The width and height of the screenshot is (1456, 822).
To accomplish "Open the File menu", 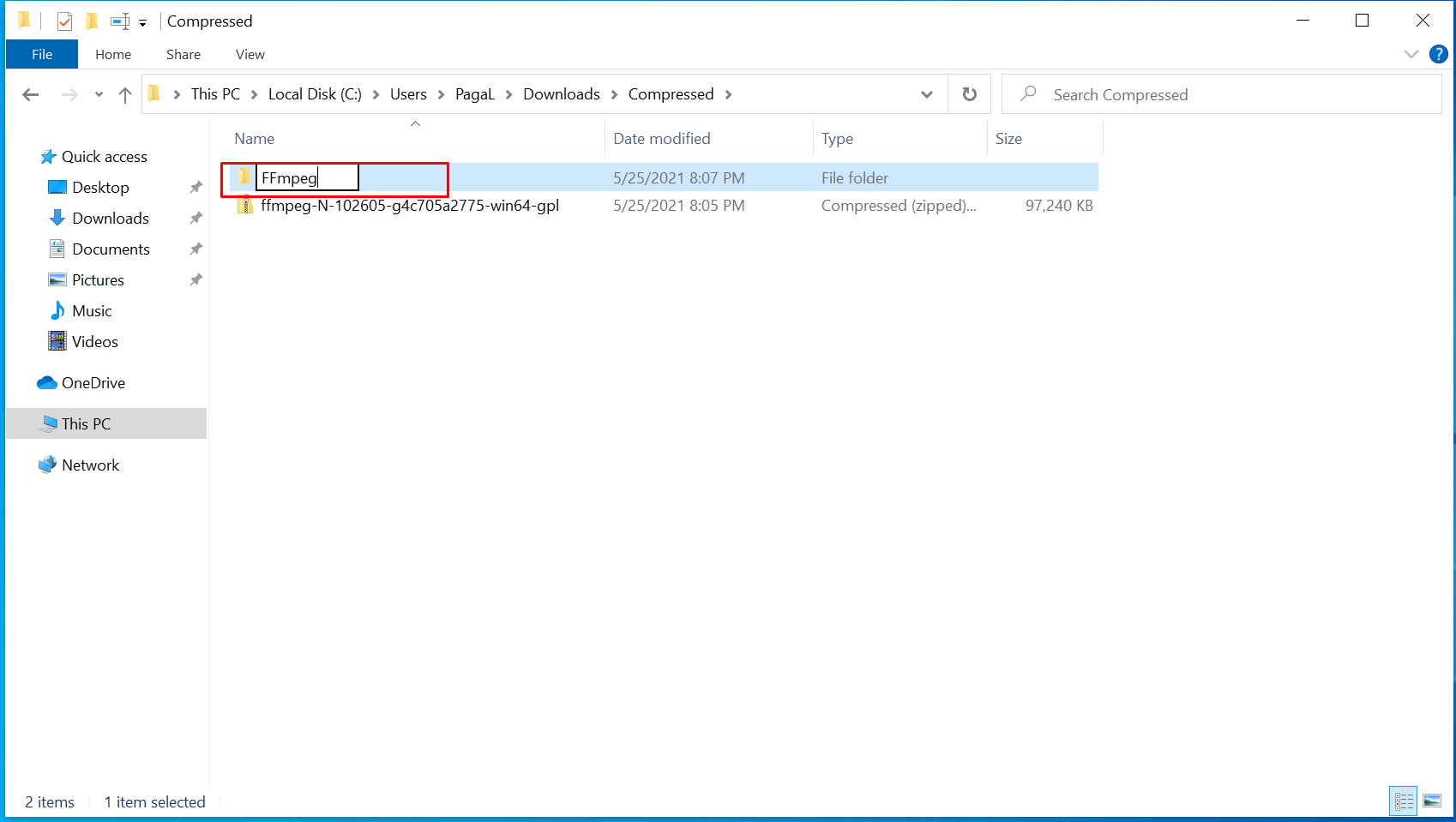I will coord(42,54).
